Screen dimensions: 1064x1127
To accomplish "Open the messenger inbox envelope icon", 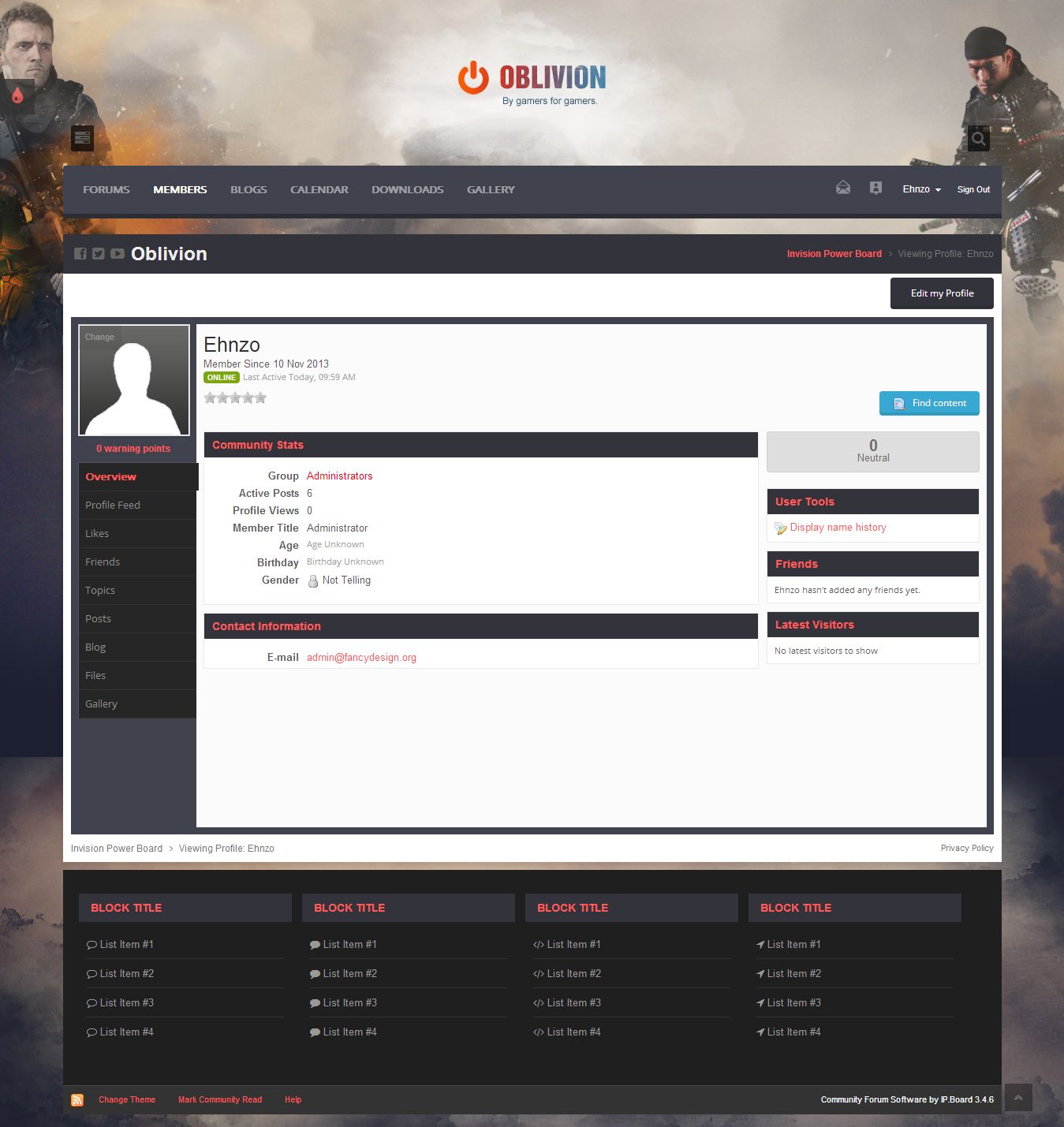I will point(843,188).
